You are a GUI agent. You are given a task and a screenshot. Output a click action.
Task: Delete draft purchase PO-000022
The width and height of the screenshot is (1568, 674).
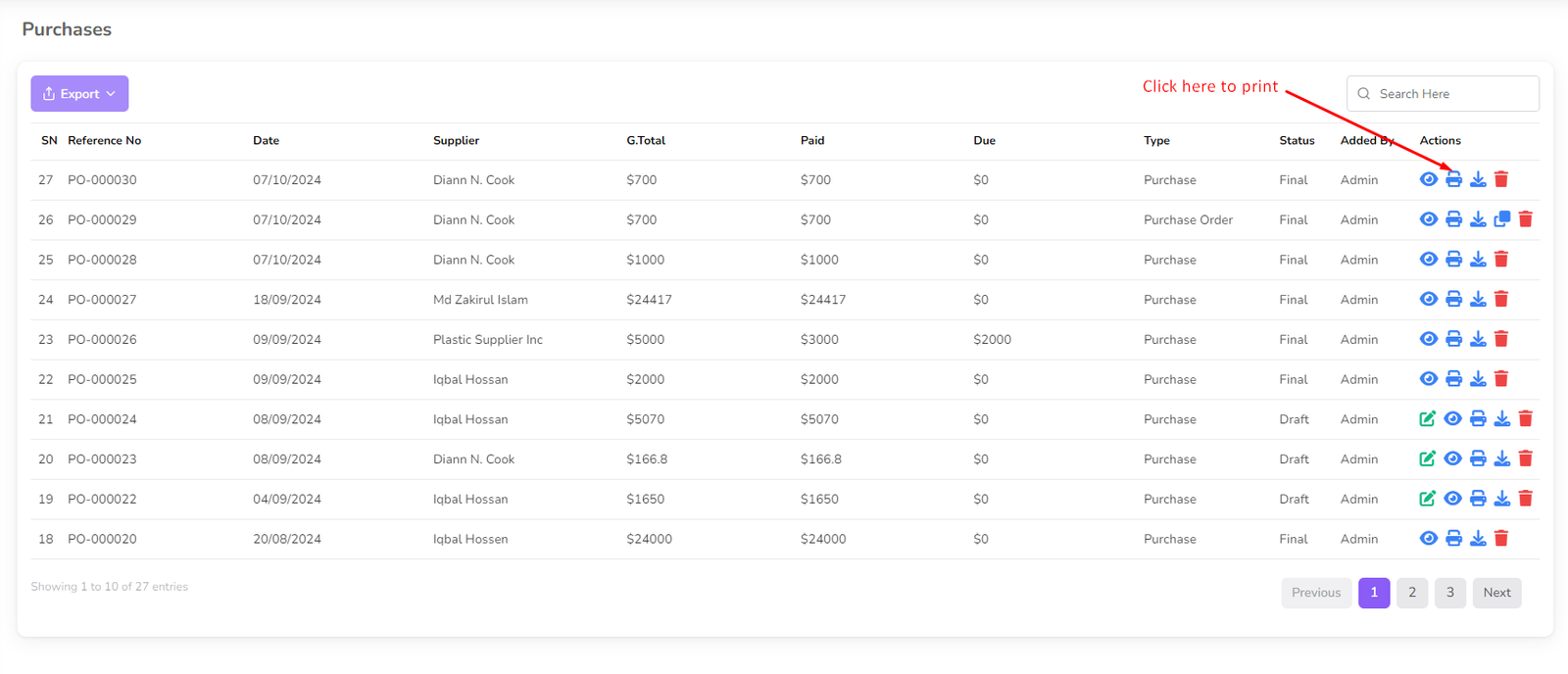pyautogui.click(x=1525, y=499)
